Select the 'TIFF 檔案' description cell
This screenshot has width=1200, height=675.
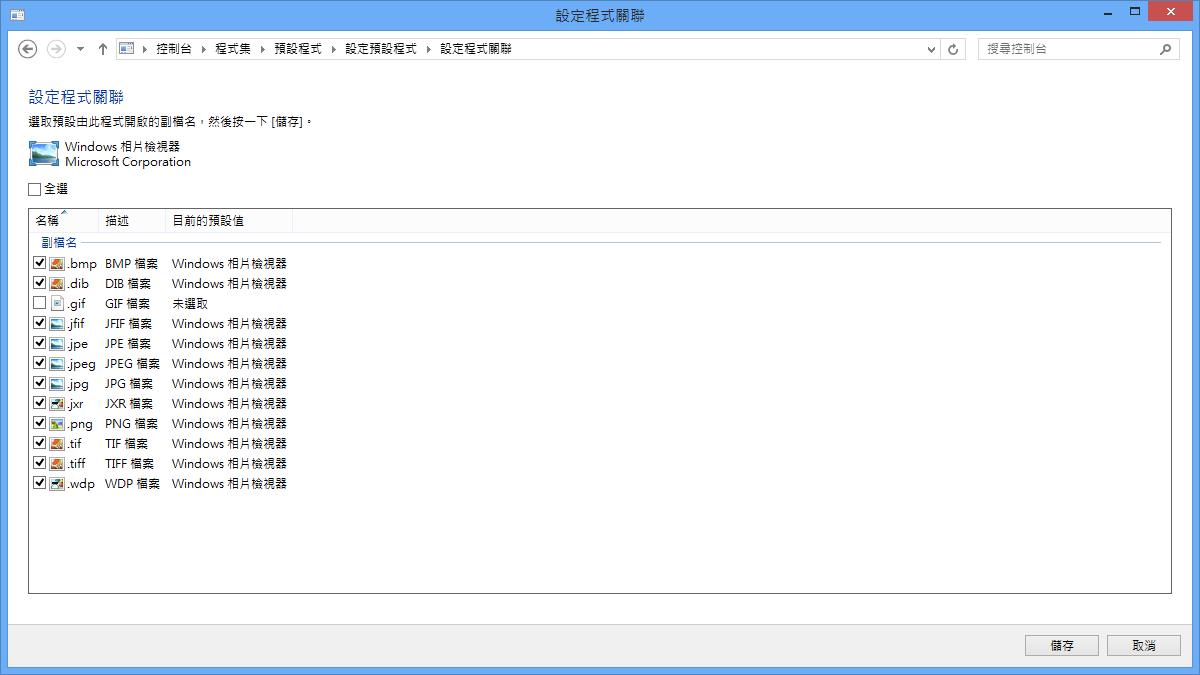point(129,463)
